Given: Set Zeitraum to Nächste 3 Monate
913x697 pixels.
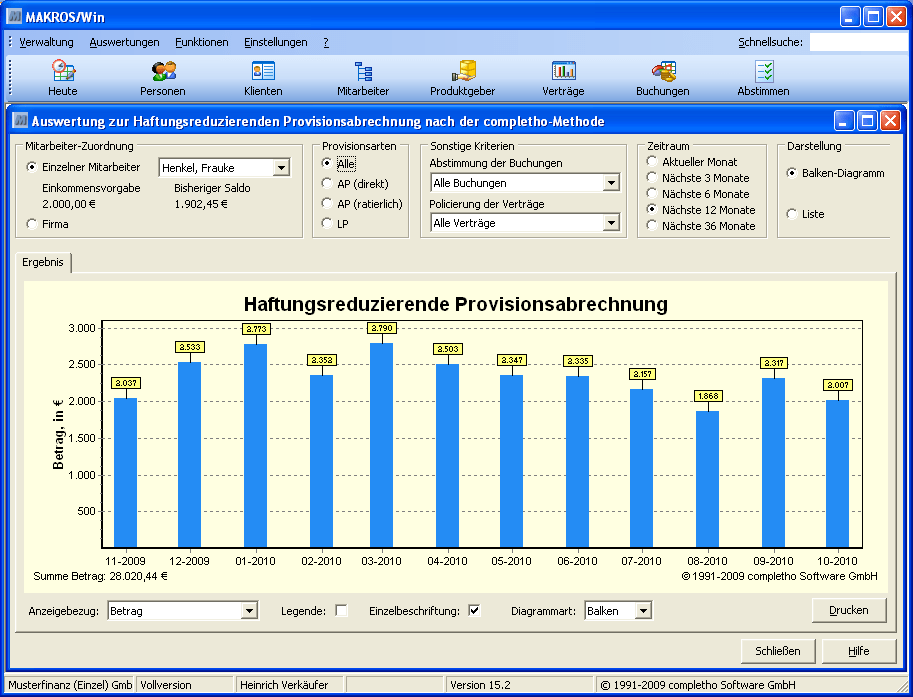Looking at the screenshot, I should [x=652, y=178].
